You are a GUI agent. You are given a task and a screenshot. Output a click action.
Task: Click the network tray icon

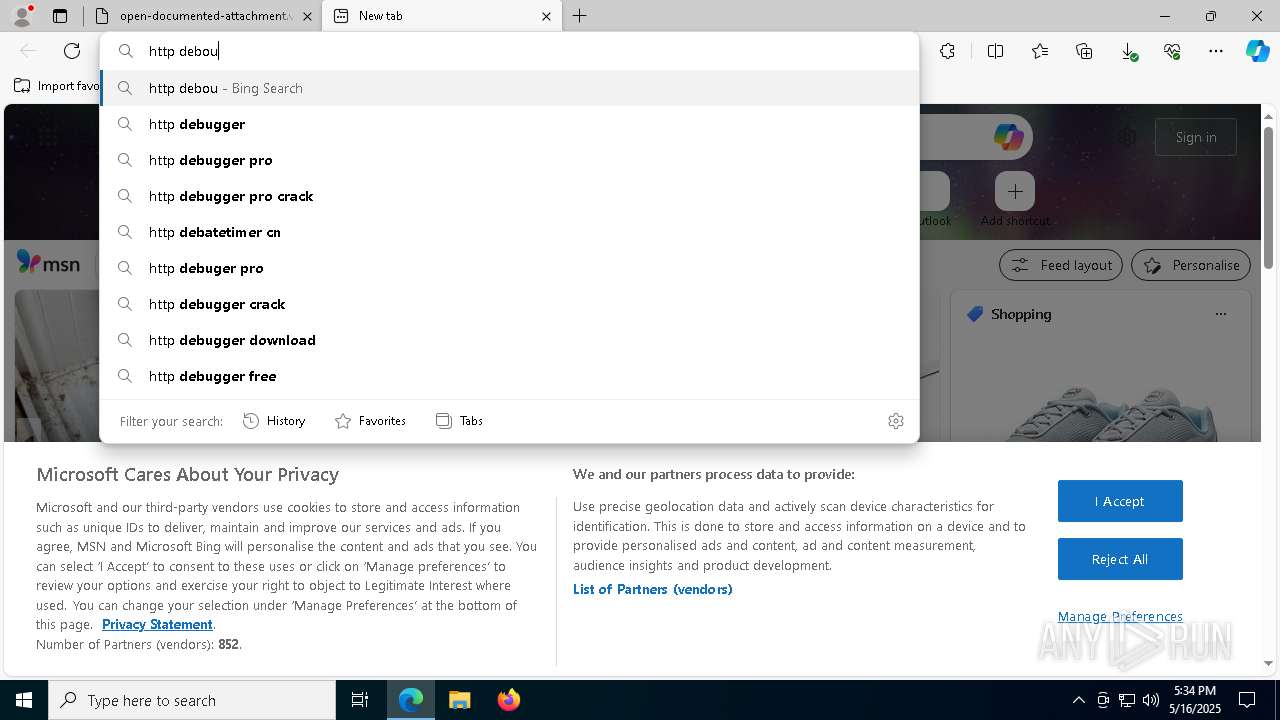click(1127, 700)
